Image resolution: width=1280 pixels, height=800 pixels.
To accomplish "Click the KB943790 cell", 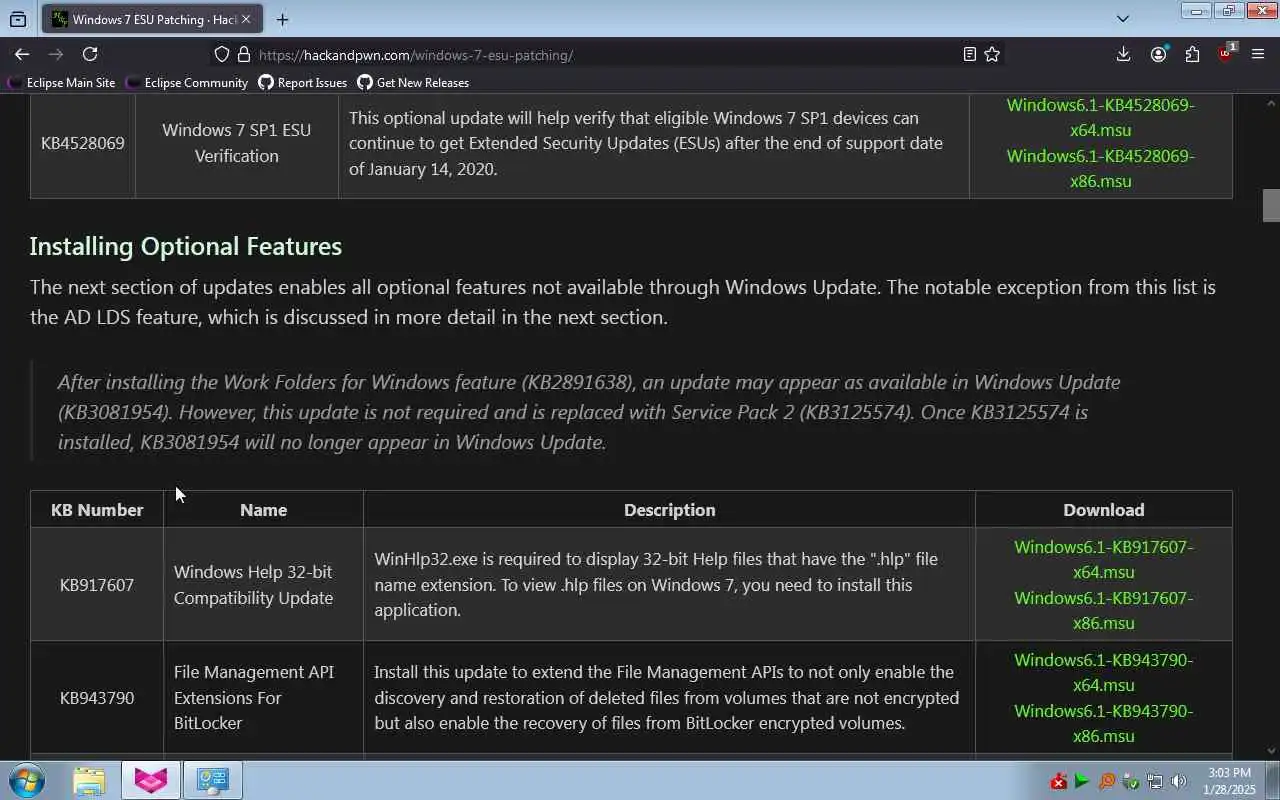I will (97, 698).
